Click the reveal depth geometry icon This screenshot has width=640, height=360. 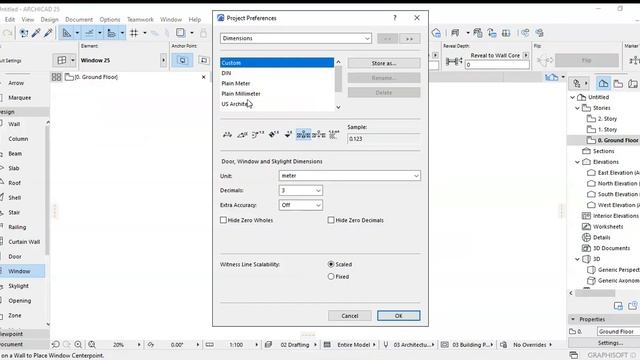pos(453,61)
